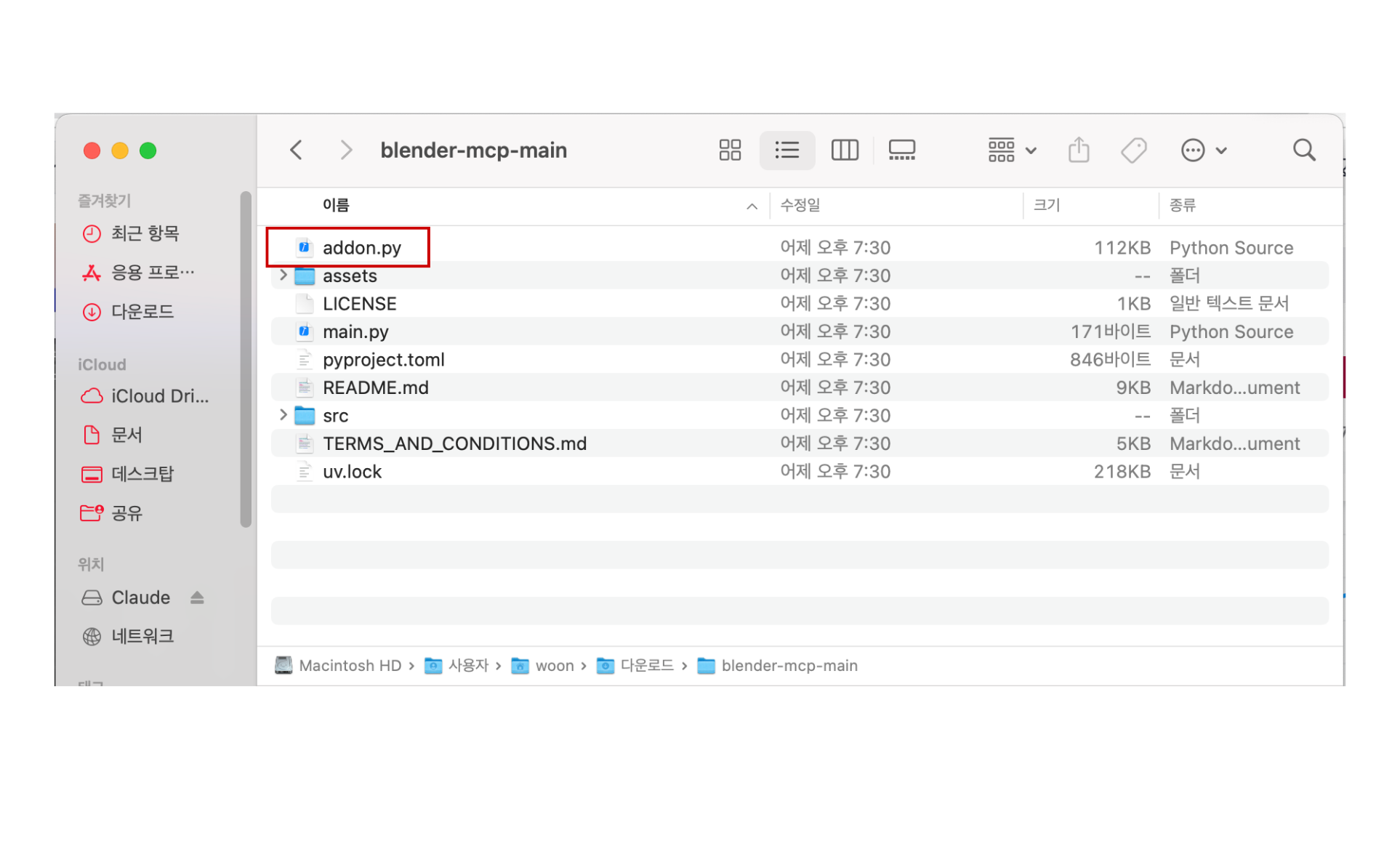Sort by the 수정일 column header
The height and width of the screenshot is (865, 1400).
[800, 206]
